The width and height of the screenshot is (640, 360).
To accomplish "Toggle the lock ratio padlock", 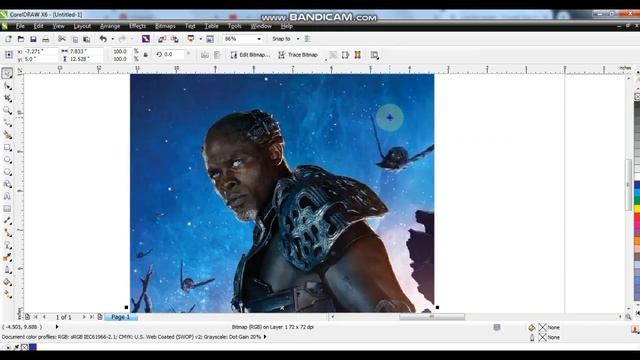I will pos(146,55).
